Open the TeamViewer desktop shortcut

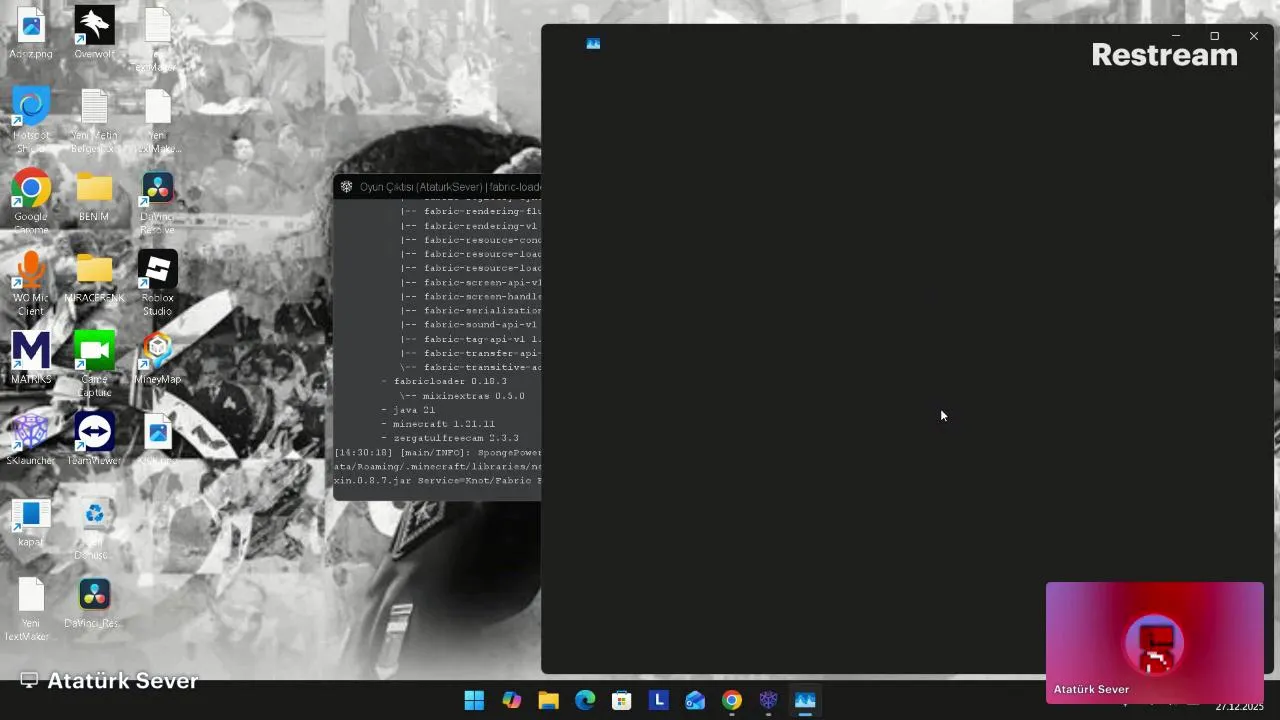[94, 439]
